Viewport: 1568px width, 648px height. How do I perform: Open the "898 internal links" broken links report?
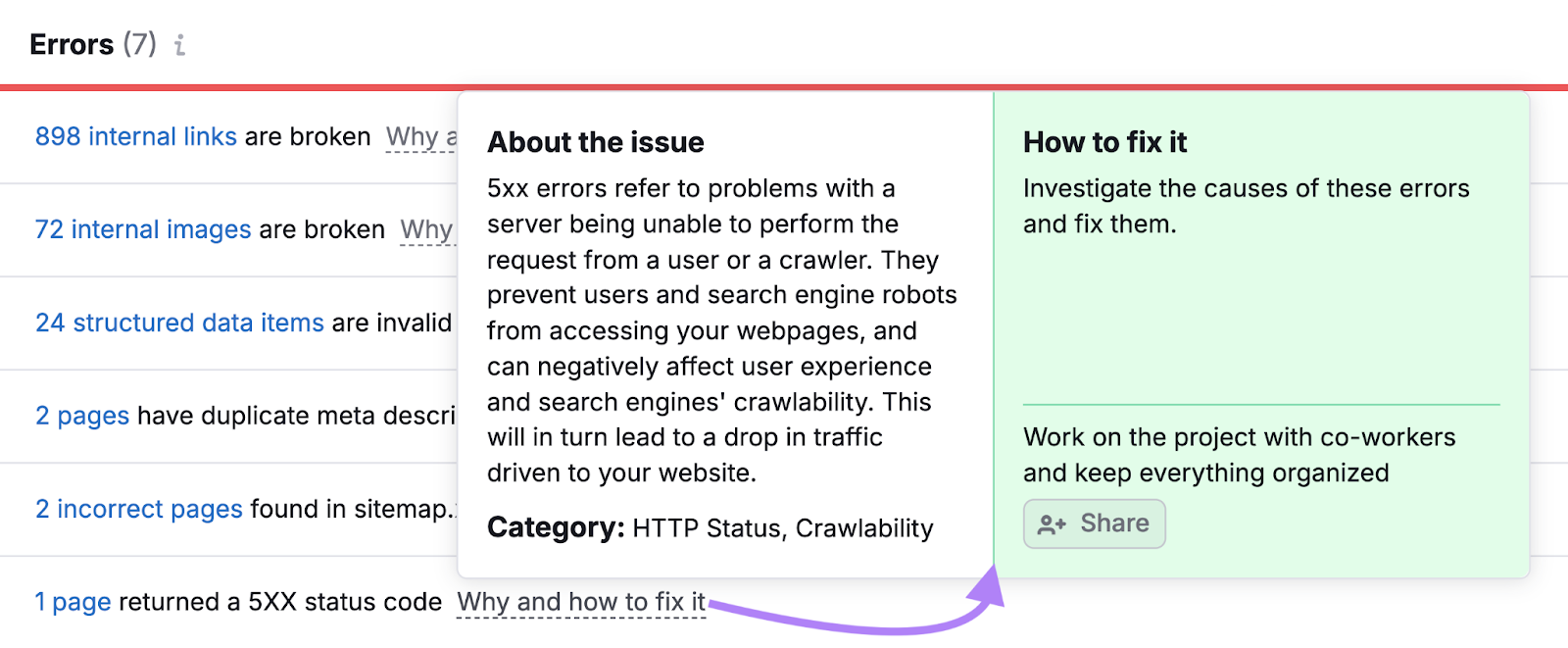(136, 136)
